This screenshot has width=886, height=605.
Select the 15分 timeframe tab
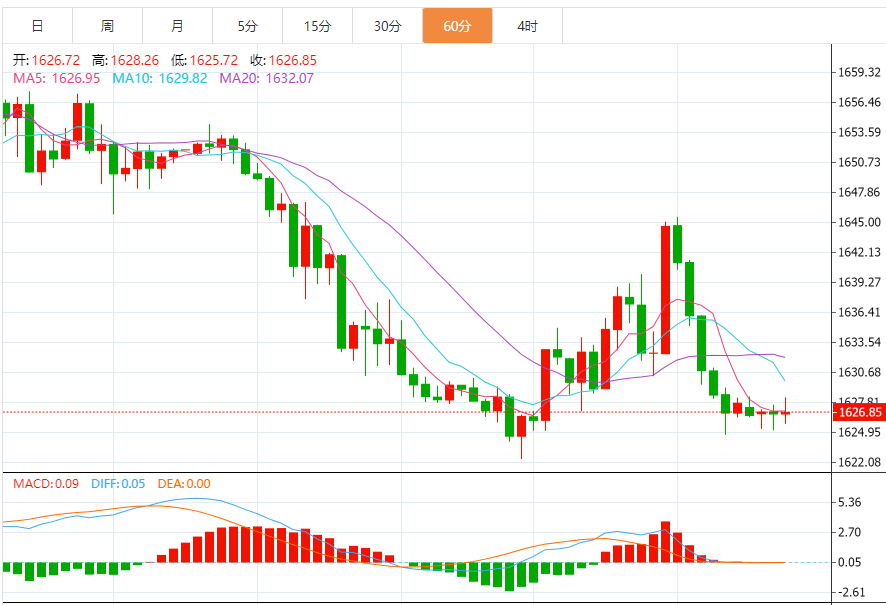click(318, 26)
